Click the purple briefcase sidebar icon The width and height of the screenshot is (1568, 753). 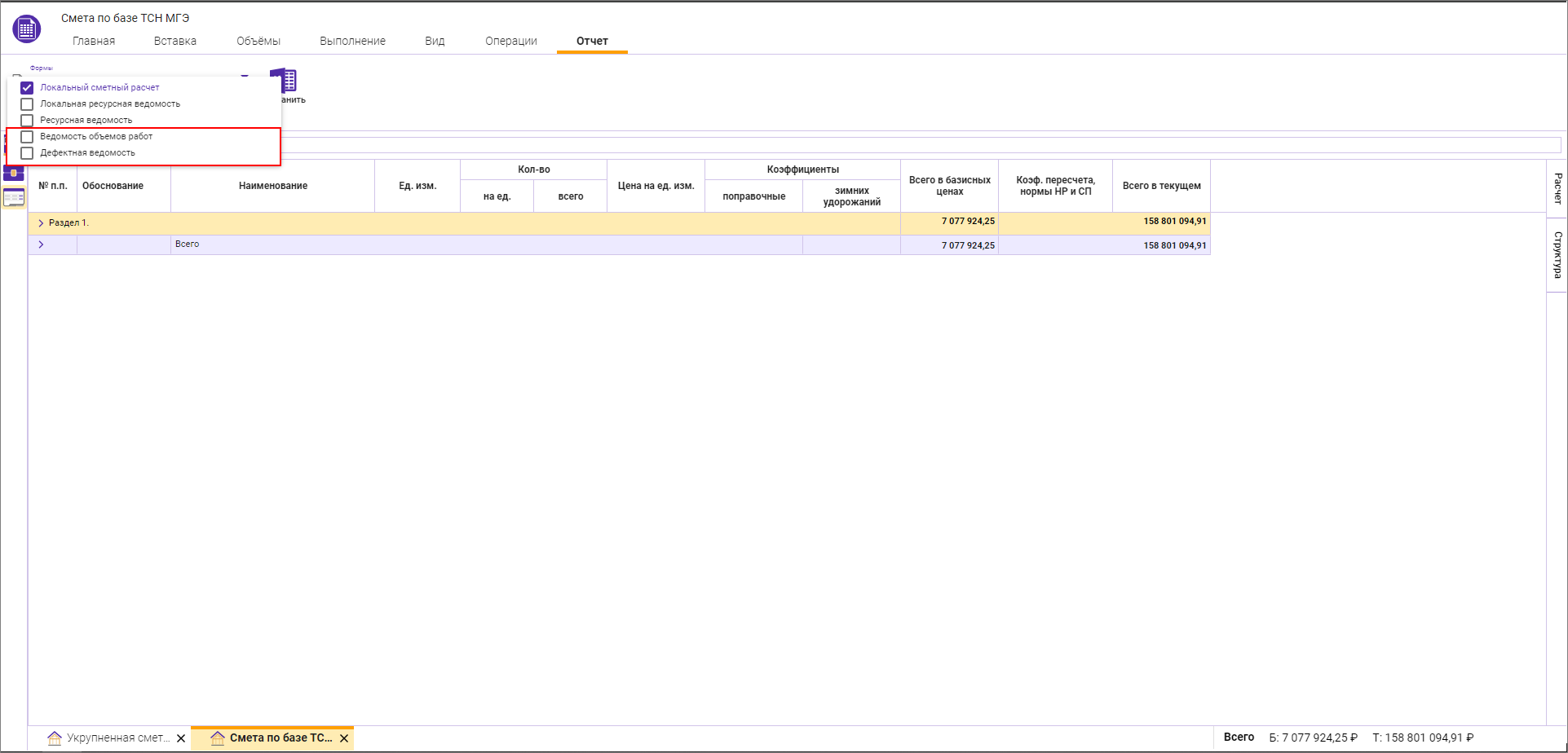(14, 173)
